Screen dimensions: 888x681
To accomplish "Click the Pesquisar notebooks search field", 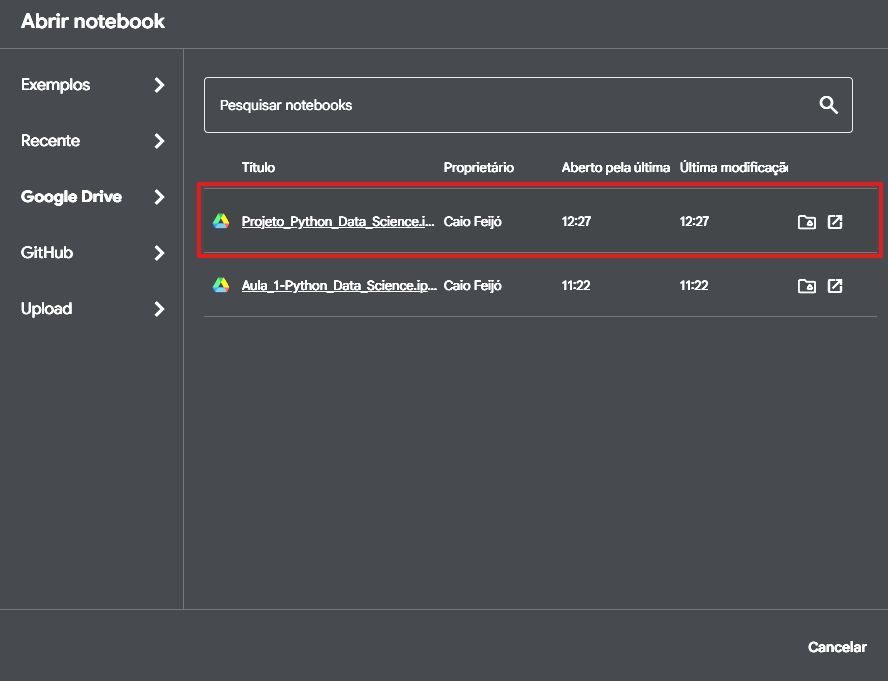I will coord(450,104).
